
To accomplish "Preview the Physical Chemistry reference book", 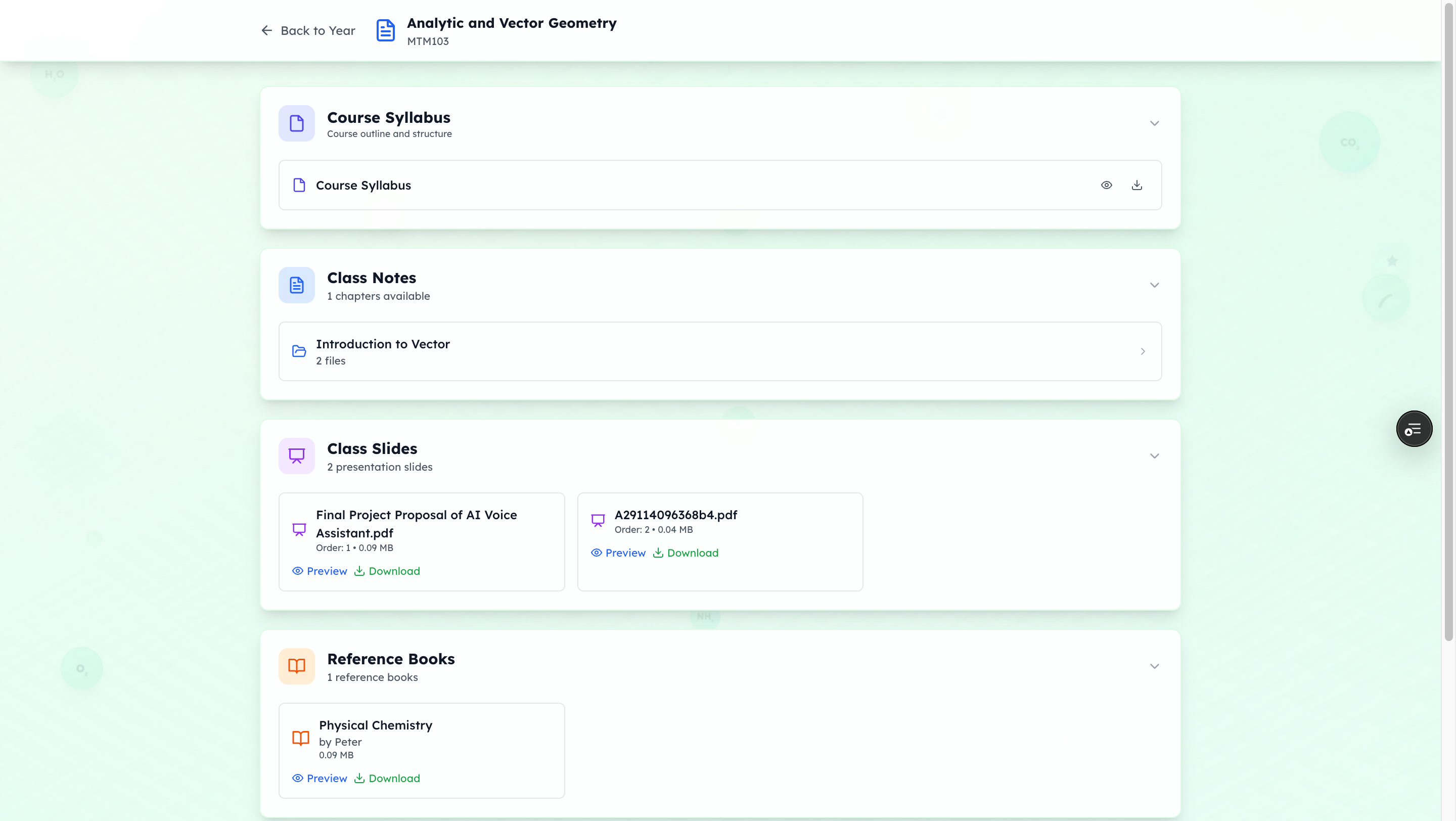I will click(x=320, y=779).
